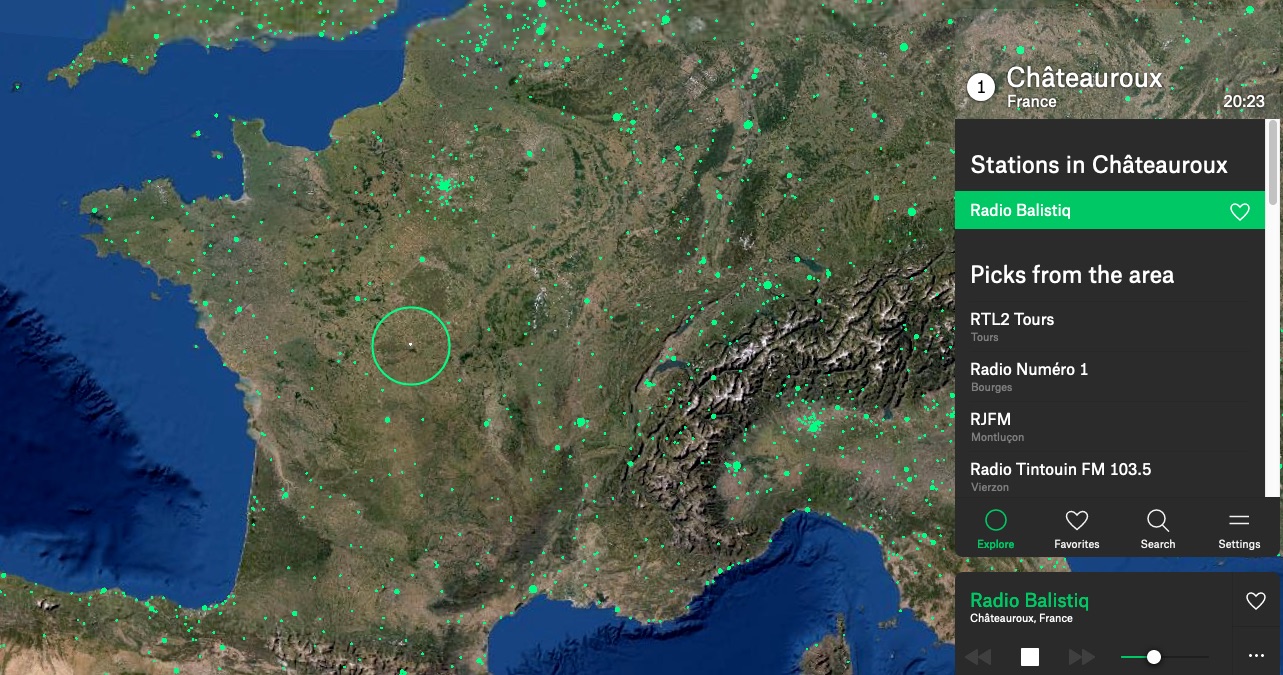Click the now-playing Radio Balistiq title
This screenshot has height=675, width=1283.
tap(1029, 600)
